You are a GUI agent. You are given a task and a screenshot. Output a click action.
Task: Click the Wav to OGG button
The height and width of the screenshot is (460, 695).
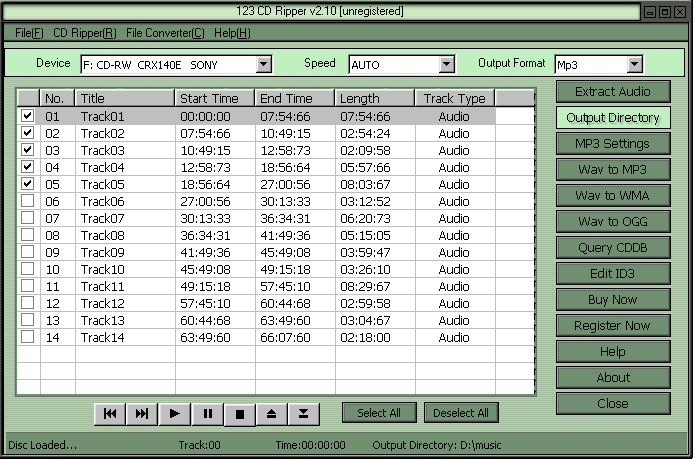pos(613,222)
